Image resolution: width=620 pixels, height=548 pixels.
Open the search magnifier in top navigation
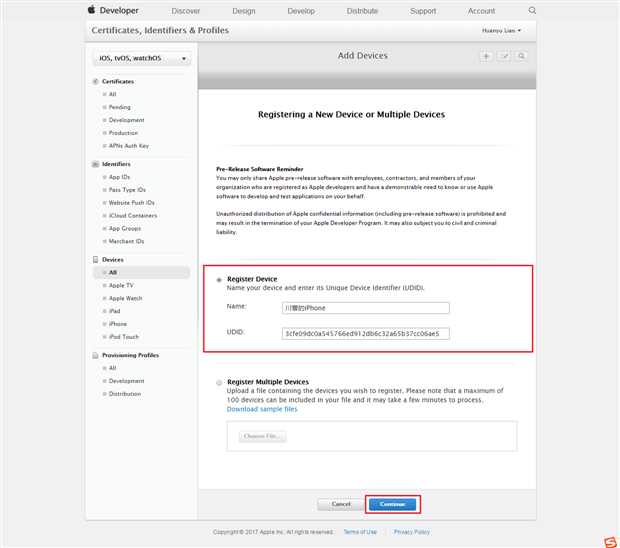(x=532, y=10)
